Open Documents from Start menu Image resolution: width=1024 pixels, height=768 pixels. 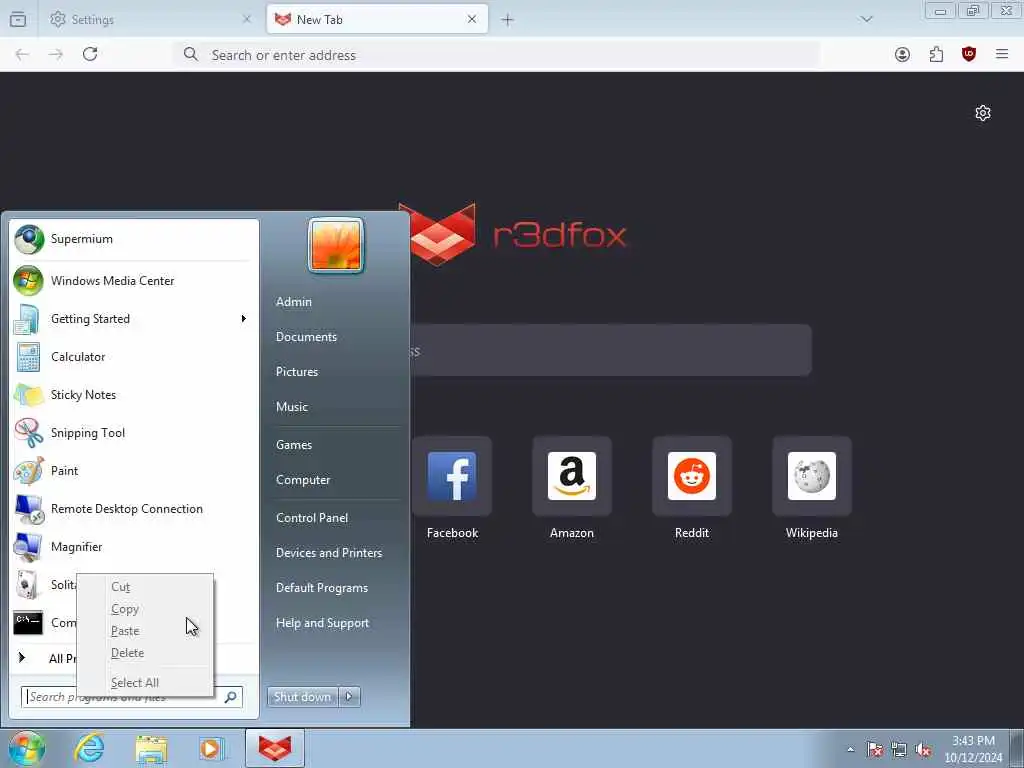[306, 337]
